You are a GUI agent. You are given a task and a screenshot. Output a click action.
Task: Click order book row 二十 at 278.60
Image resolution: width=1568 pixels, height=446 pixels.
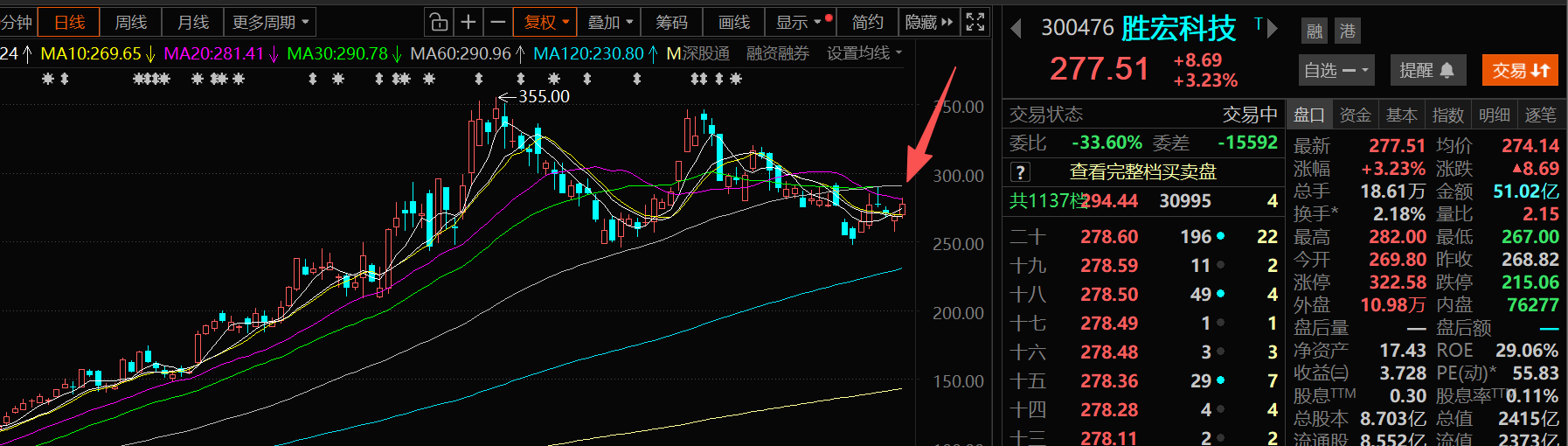1143,237
